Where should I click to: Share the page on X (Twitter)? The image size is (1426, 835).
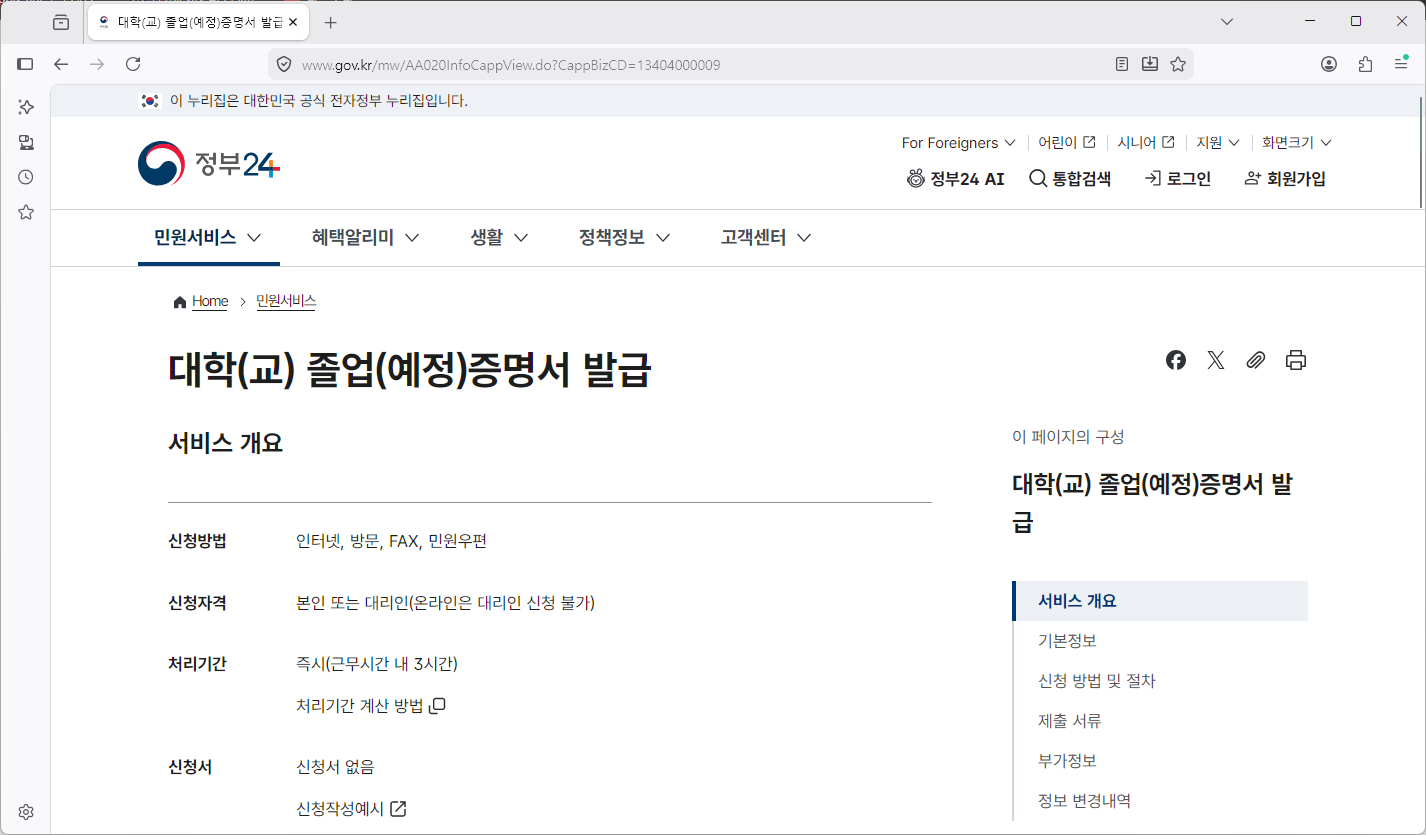click(x=1216, y=360)
